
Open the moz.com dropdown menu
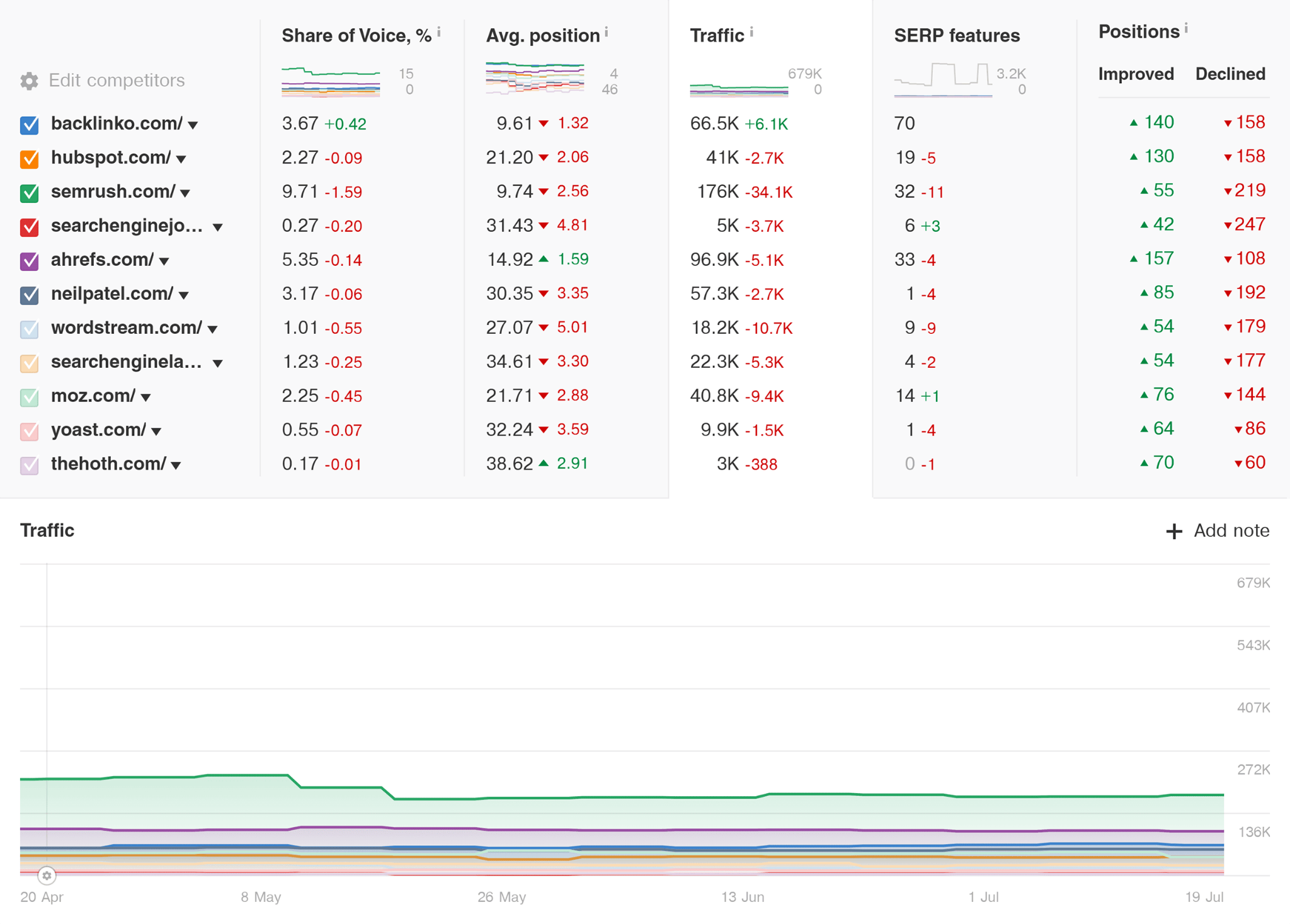(146, 397)
